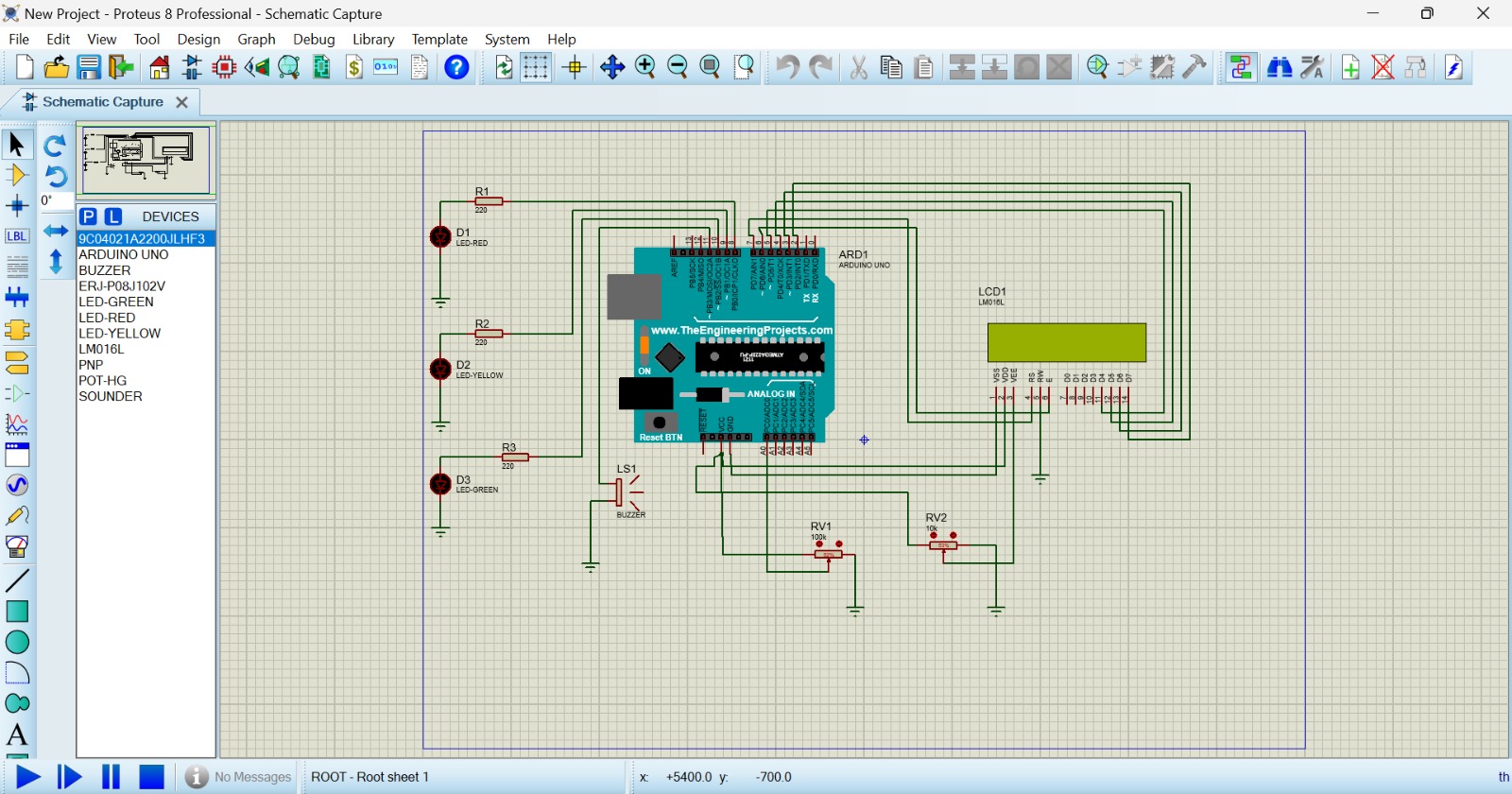The image size is (1512, 794).
Task: Open the Template menu
Action: [439, 39]
